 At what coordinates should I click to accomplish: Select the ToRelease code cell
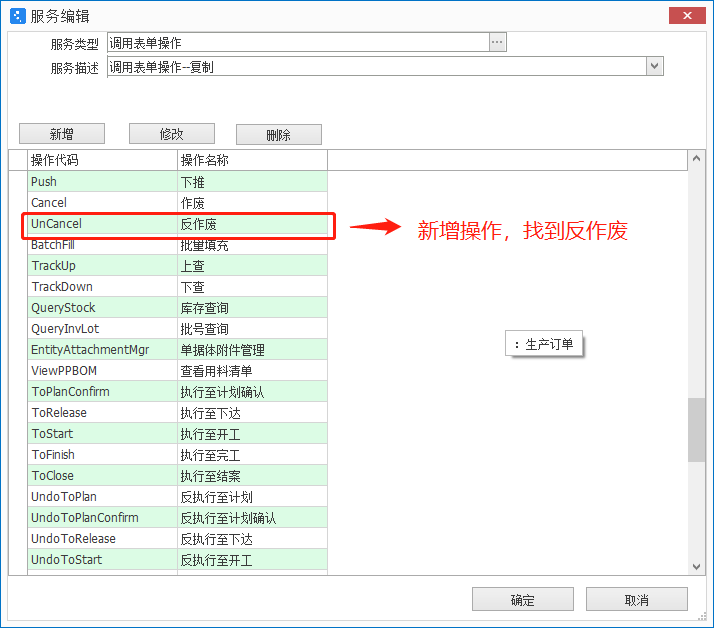coord(102,412)
